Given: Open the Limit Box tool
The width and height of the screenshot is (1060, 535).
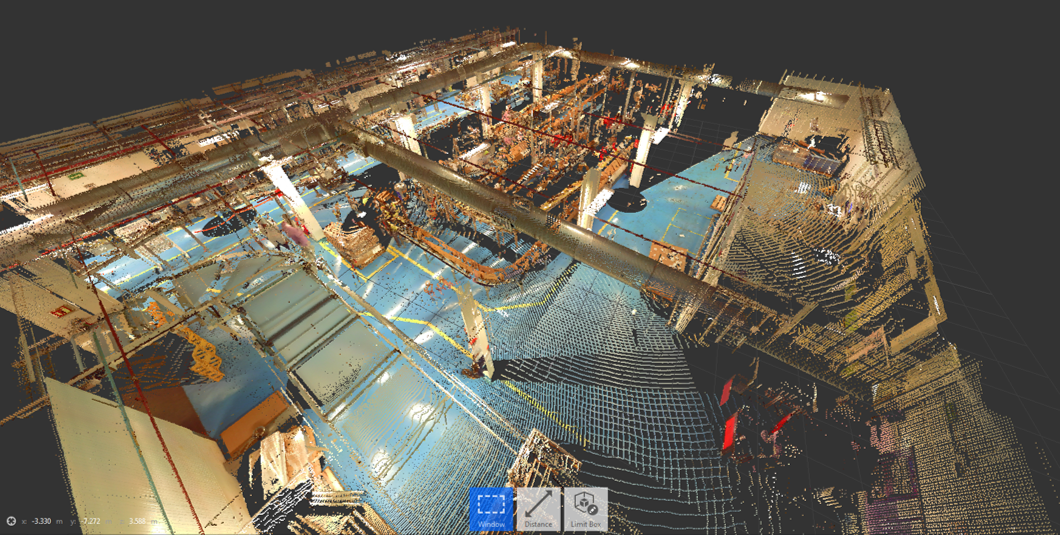Looking at the screenshot, I should coord(585,509).
